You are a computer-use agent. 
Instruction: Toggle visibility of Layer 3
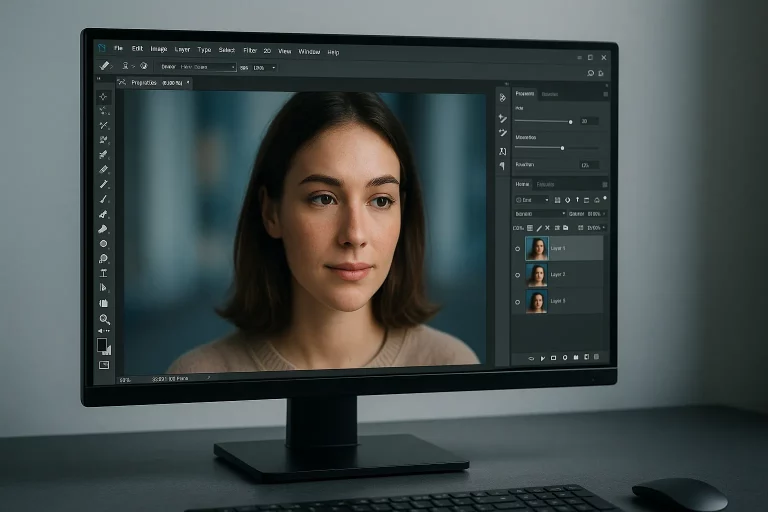[518, 301]
